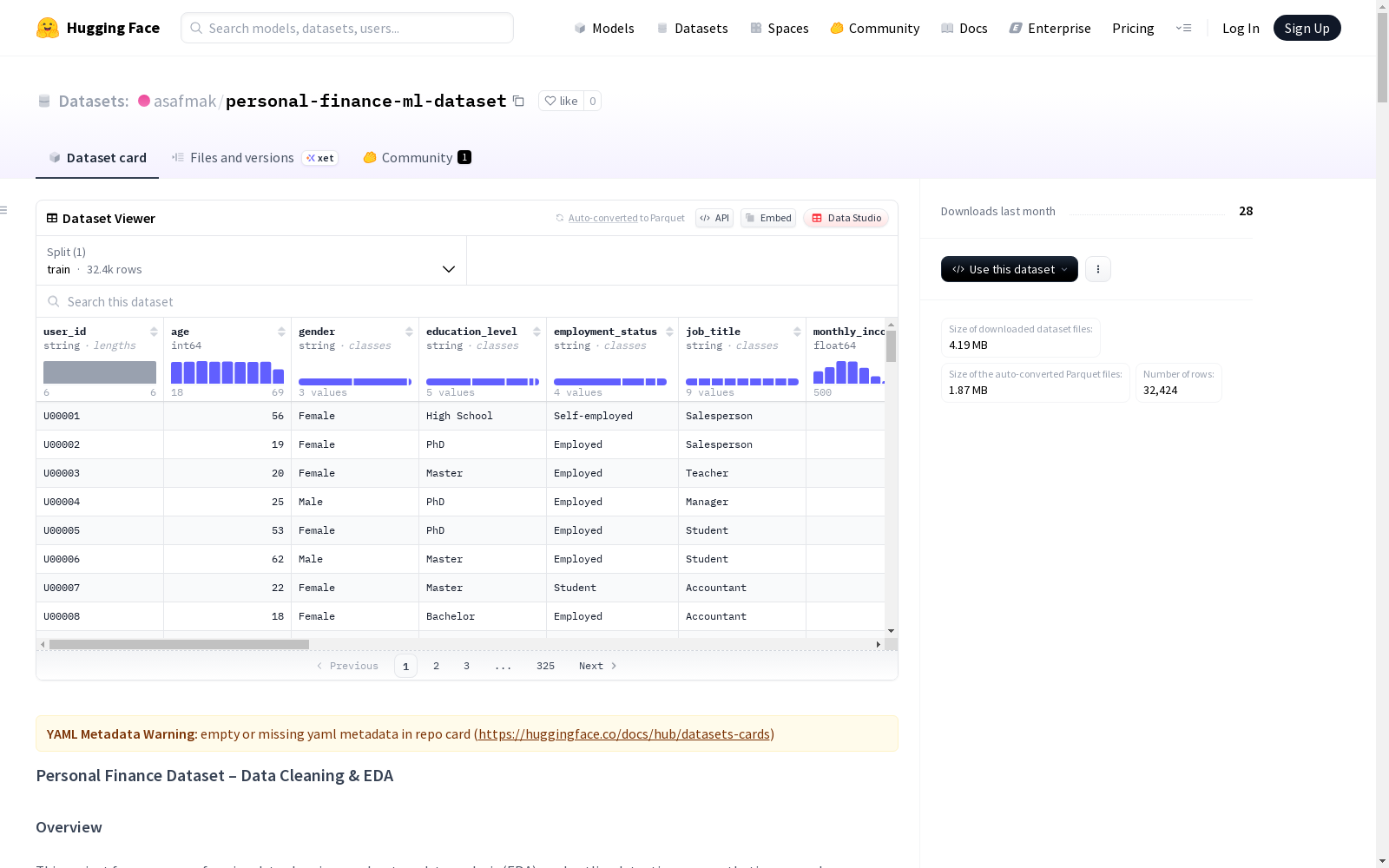Click the Next page button
Screen dimensions: 1389x868
click(598, 666)
